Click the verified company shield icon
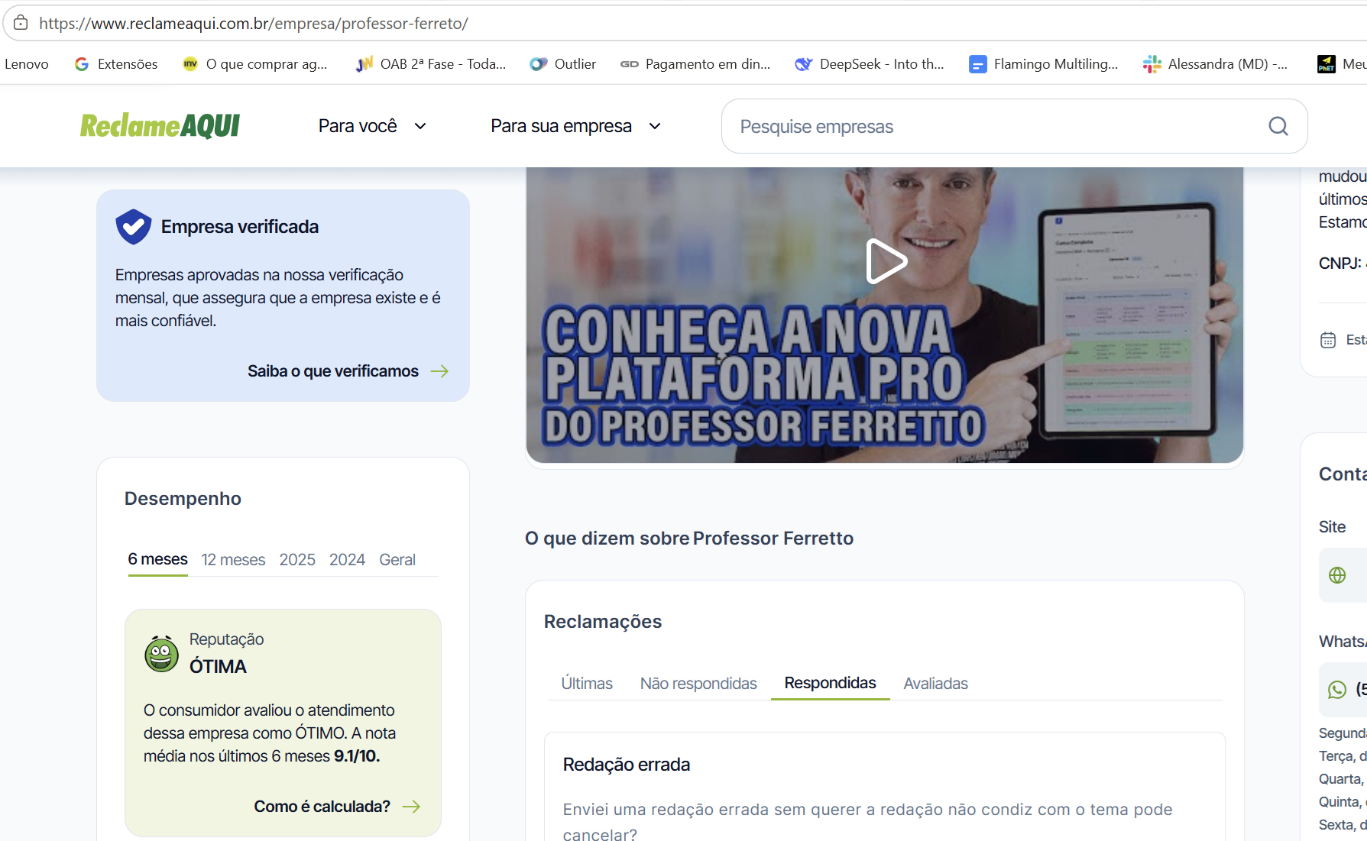The image size is (1367, 841). (x=133, y=227)
